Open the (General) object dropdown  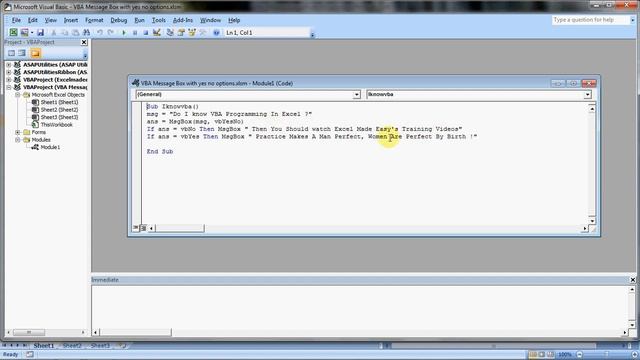point(356,95)
